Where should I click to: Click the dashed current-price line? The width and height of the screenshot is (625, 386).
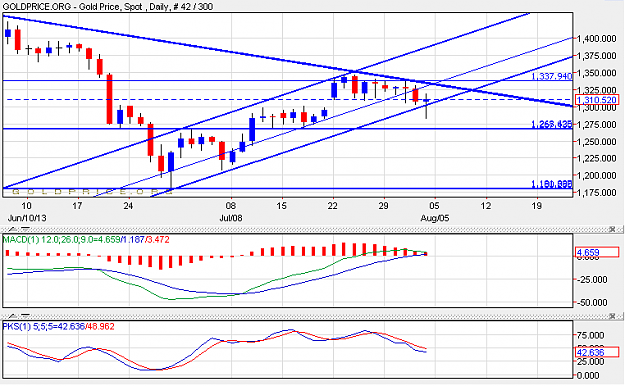click(x=288, y=99)
